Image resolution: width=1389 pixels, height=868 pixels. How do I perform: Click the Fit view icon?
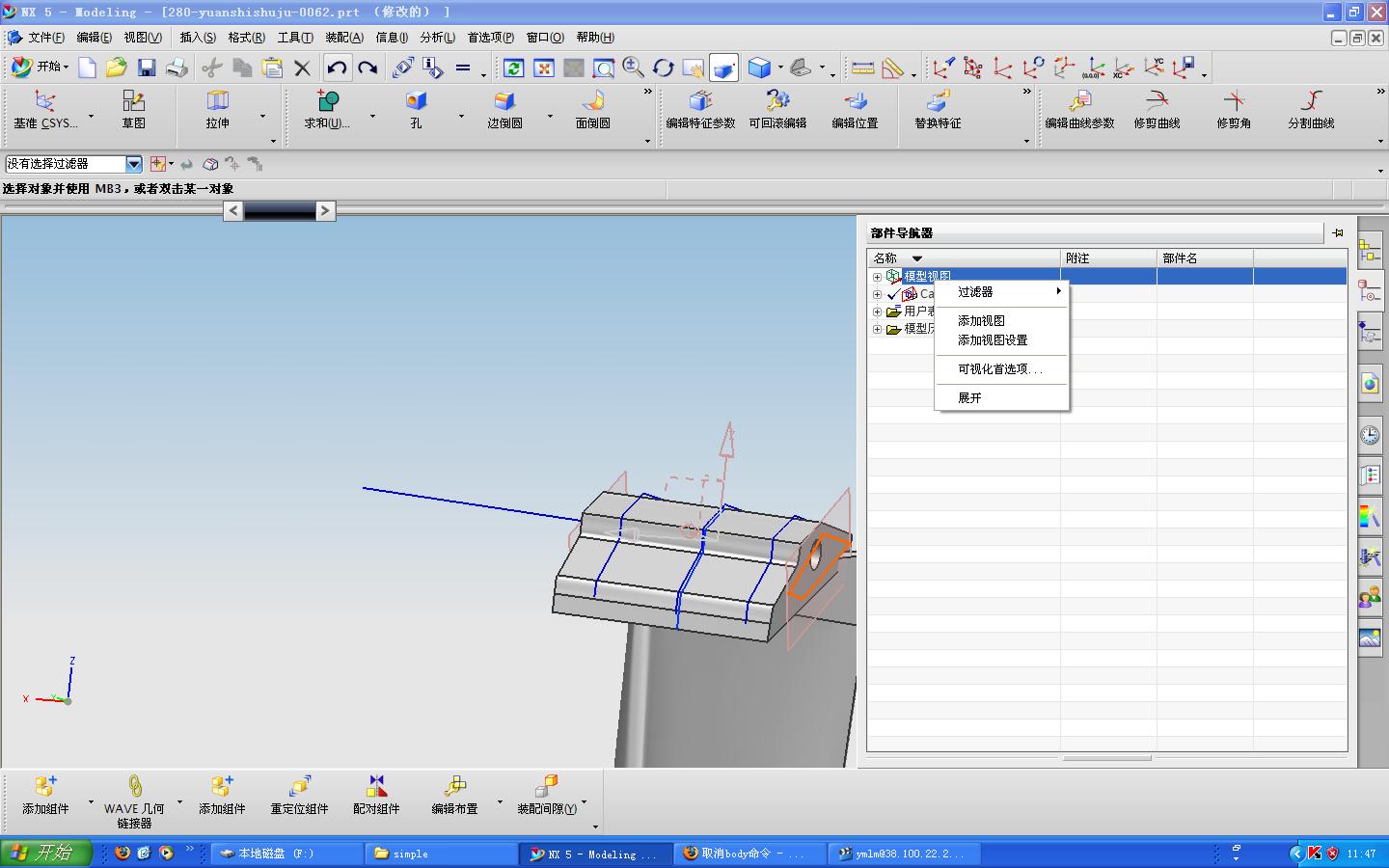coord(544,68)
